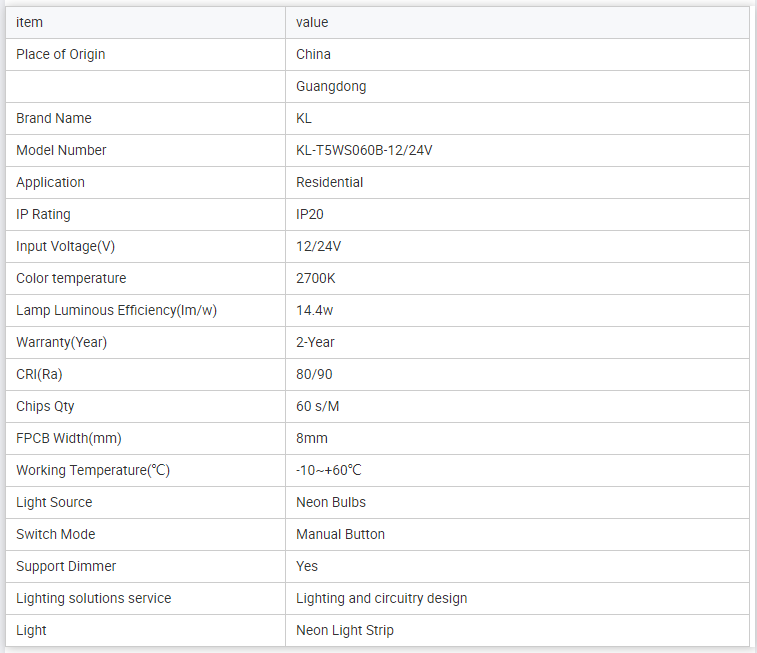Select the working temperature range value
The height and width of the screenshot is (653, 757).
329,470
